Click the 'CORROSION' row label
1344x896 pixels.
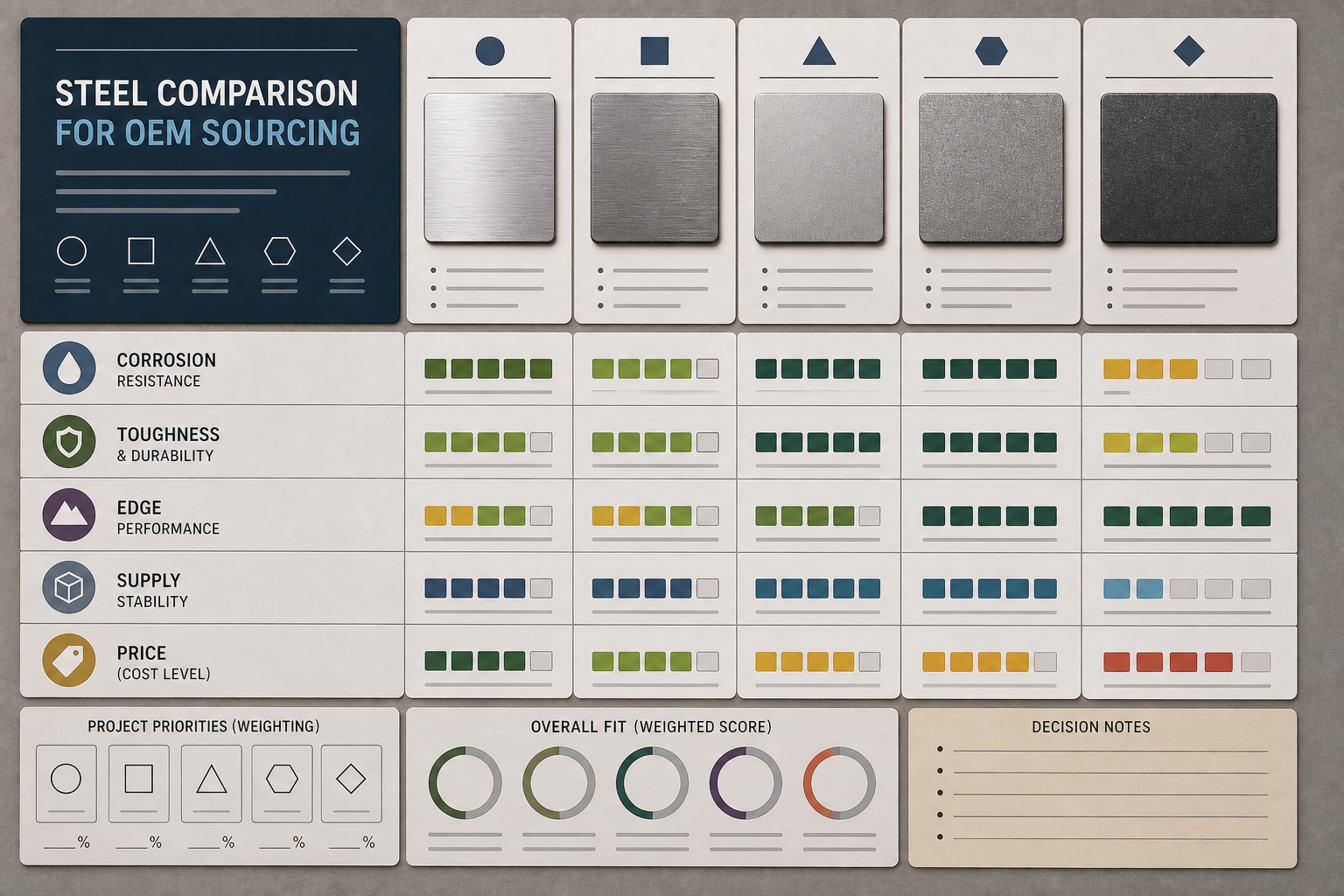(166, 360)
